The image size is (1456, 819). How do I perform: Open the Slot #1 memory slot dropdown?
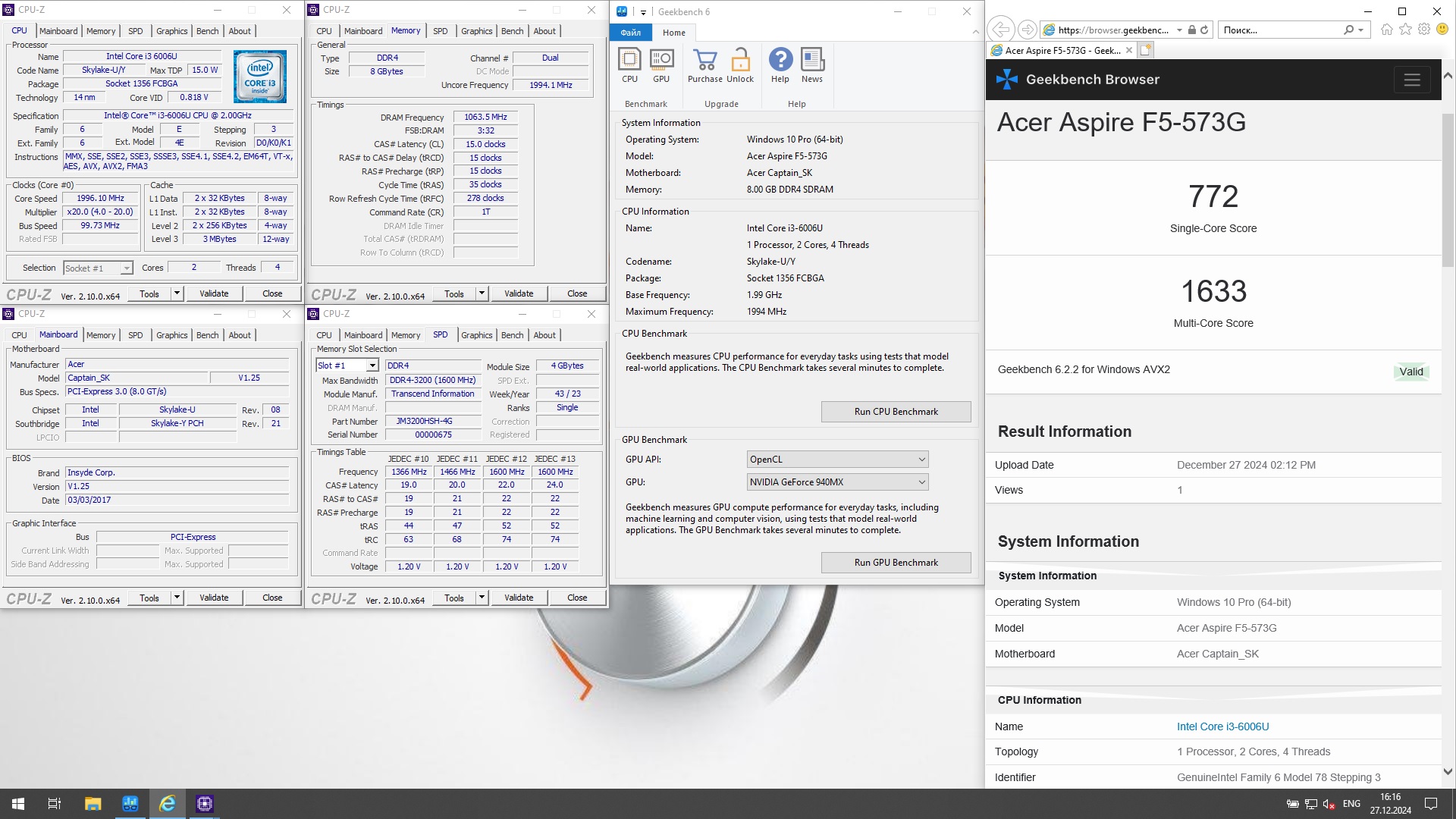tap(372, 366)
